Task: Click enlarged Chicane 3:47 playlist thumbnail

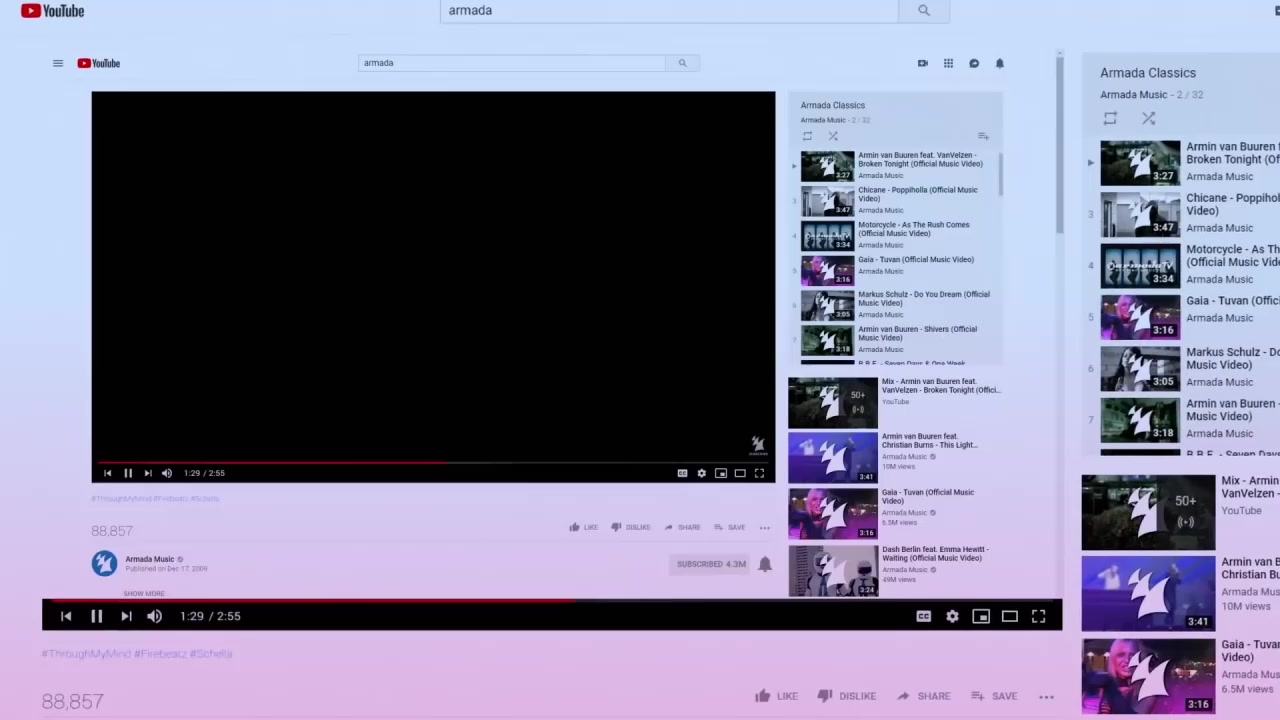Action: (x=1140, y=214)
